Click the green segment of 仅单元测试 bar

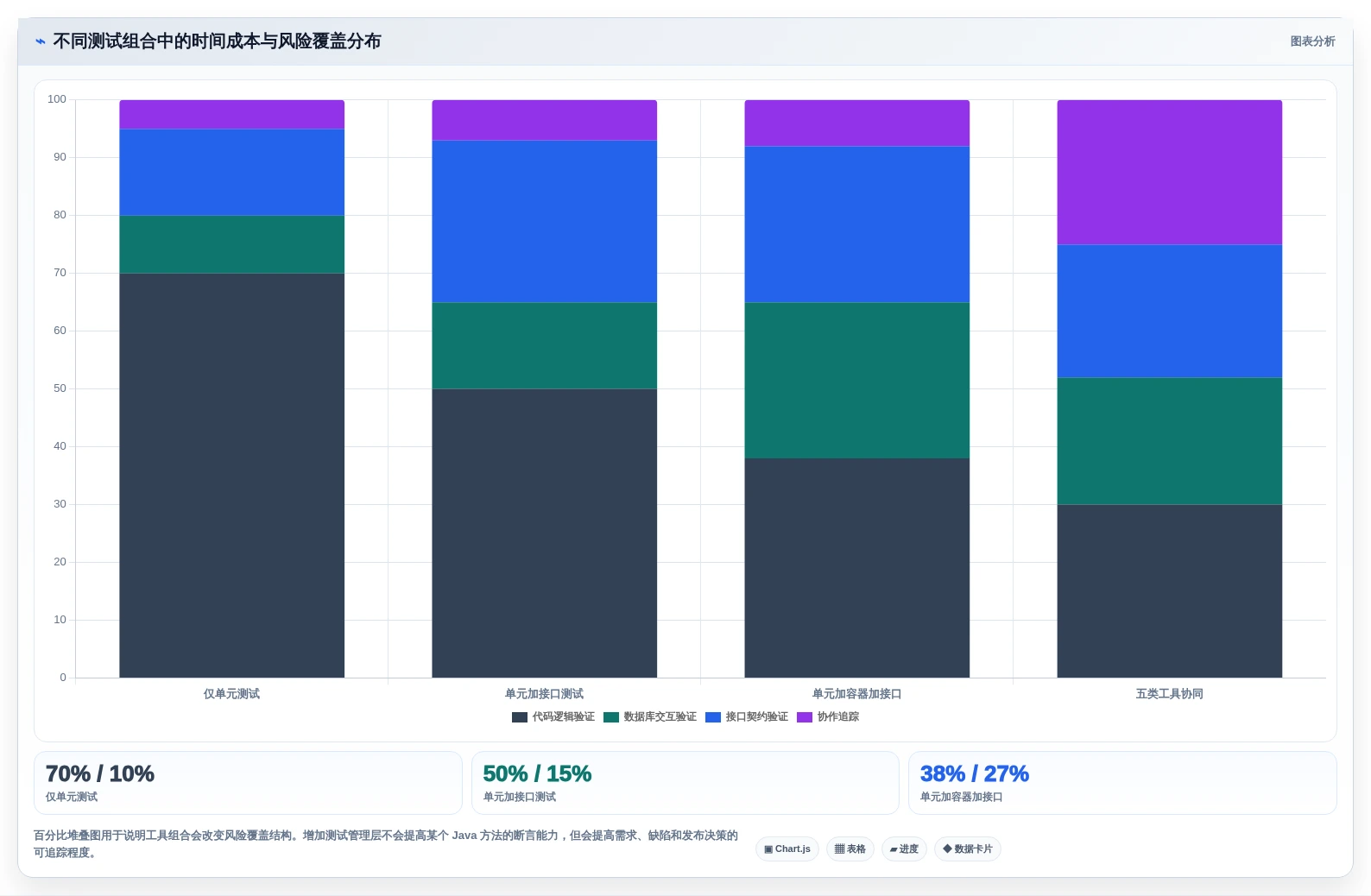(x=232, y=244)
